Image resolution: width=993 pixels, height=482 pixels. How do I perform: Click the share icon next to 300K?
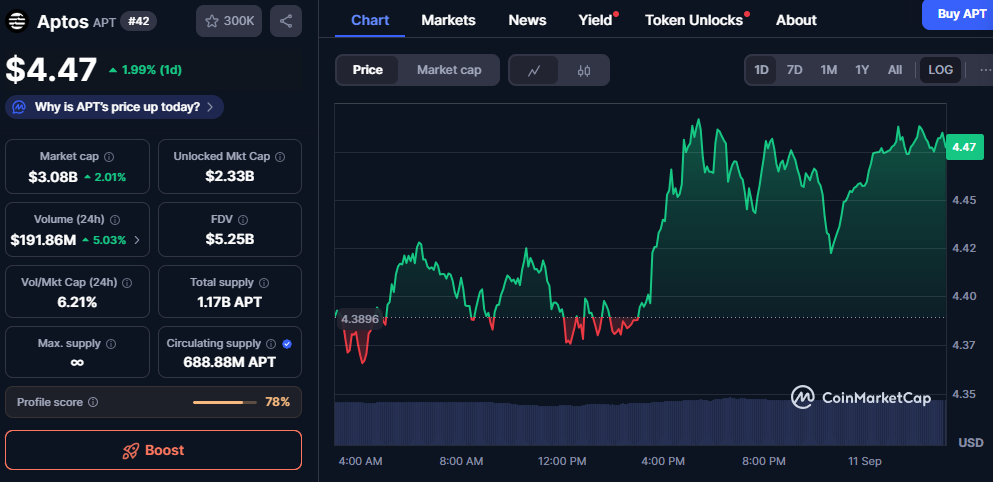286,21
